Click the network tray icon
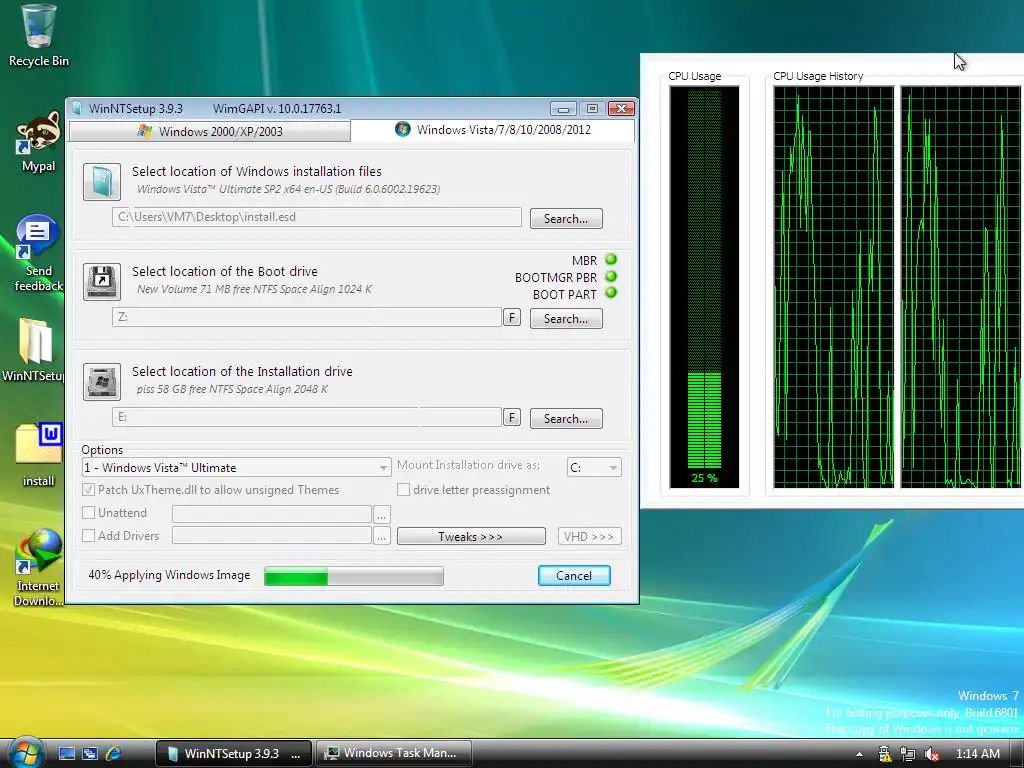This screenshot has width=1024, height=768. click(x=908, y=754)
